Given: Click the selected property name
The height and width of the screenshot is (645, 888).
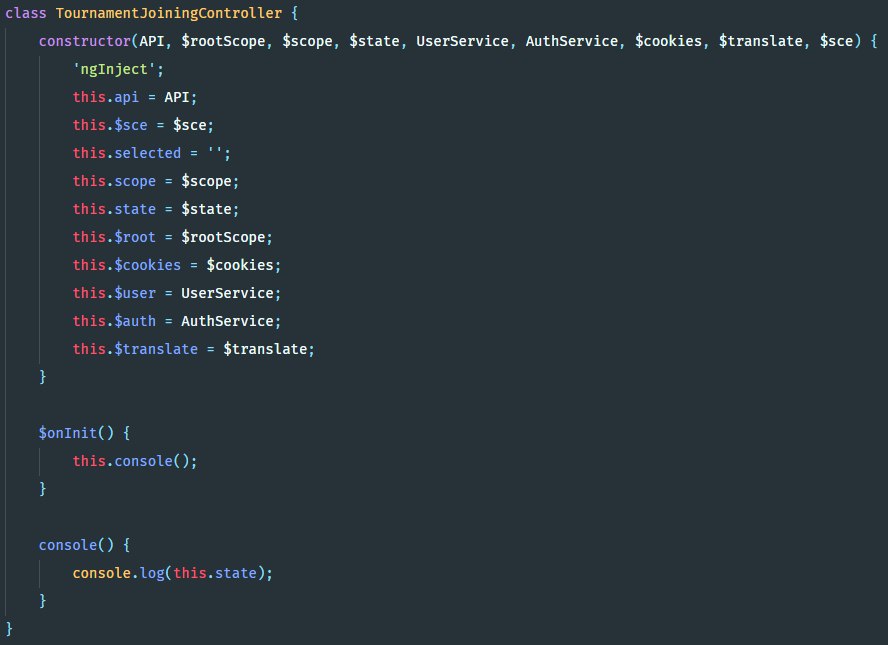Looking at the screenshot, I should (x=148, y=154).
